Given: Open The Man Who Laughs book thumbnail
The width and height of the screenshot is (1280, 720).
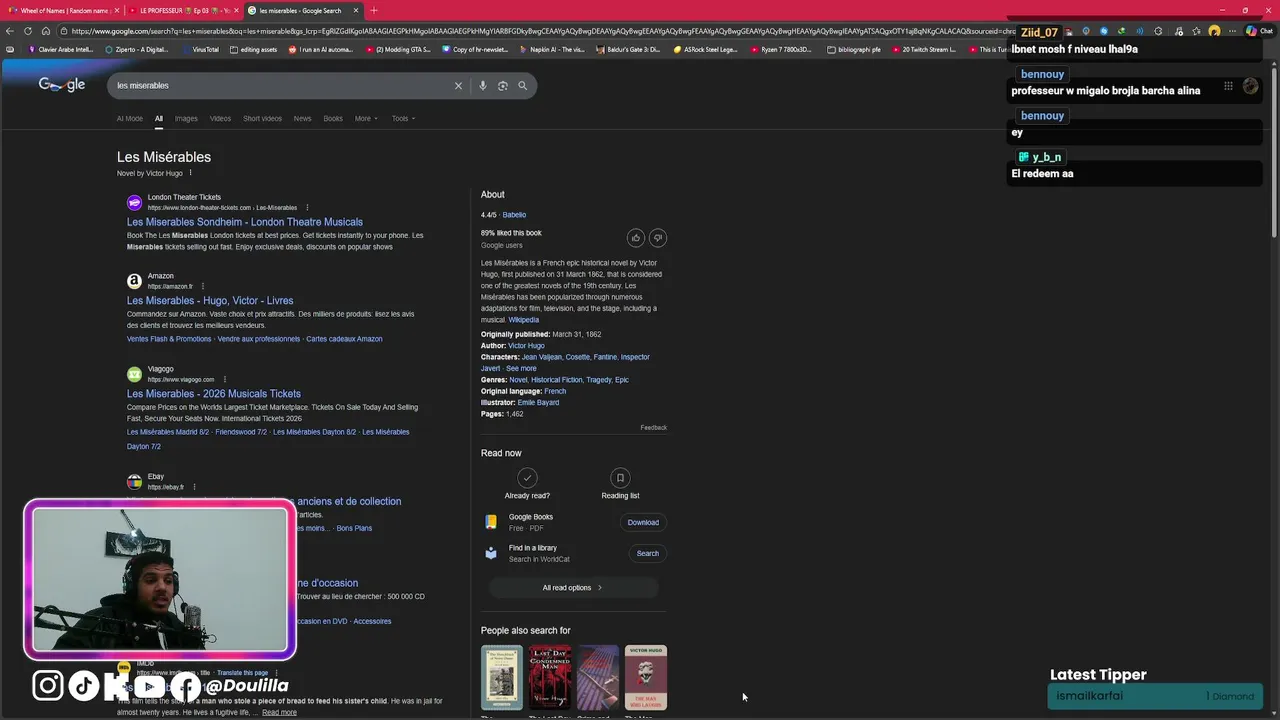Looking at the screenshot, I should pyautogui.click(x=646, y=677).
